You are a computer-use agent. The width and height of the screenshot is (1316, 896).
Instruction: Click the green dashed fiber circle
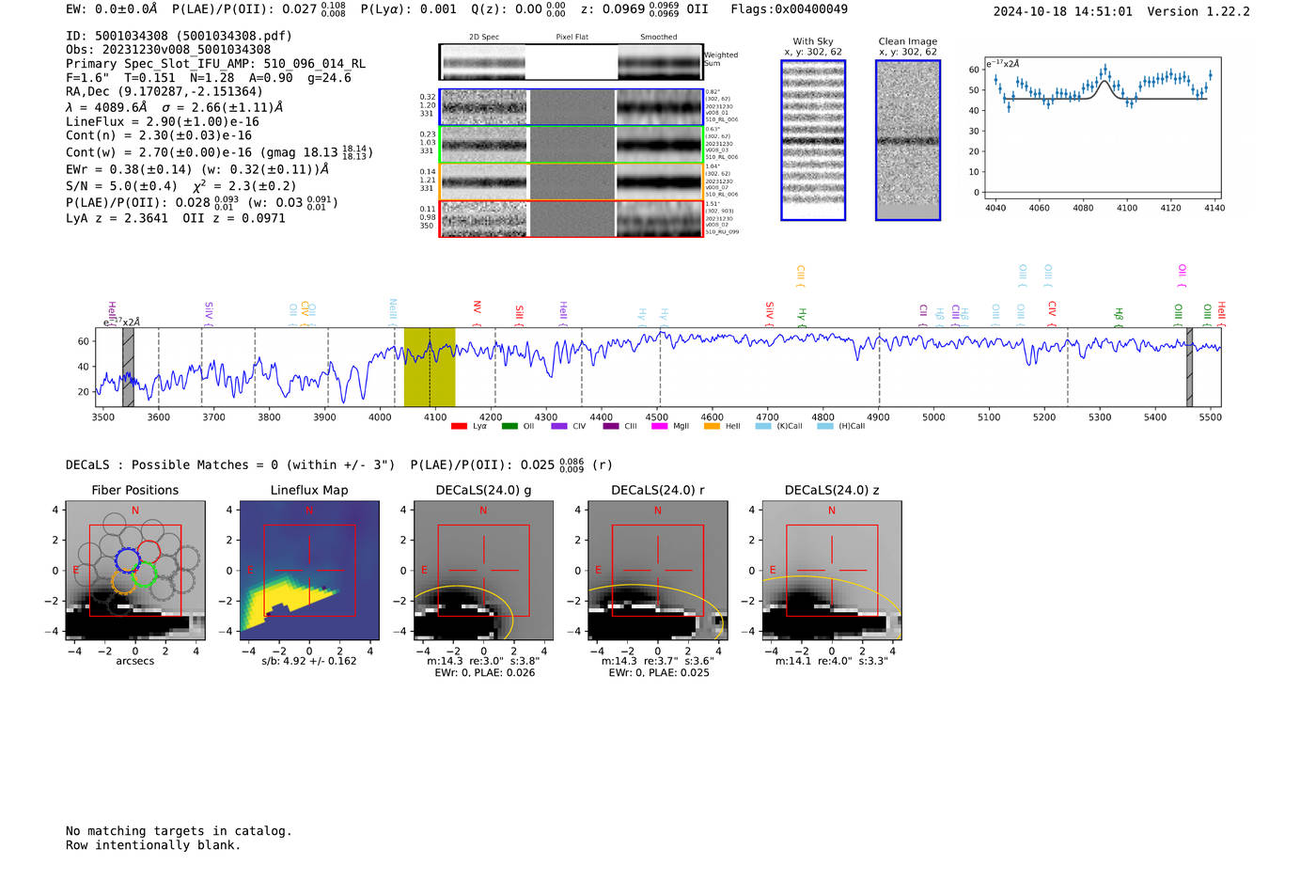(144, 574)
